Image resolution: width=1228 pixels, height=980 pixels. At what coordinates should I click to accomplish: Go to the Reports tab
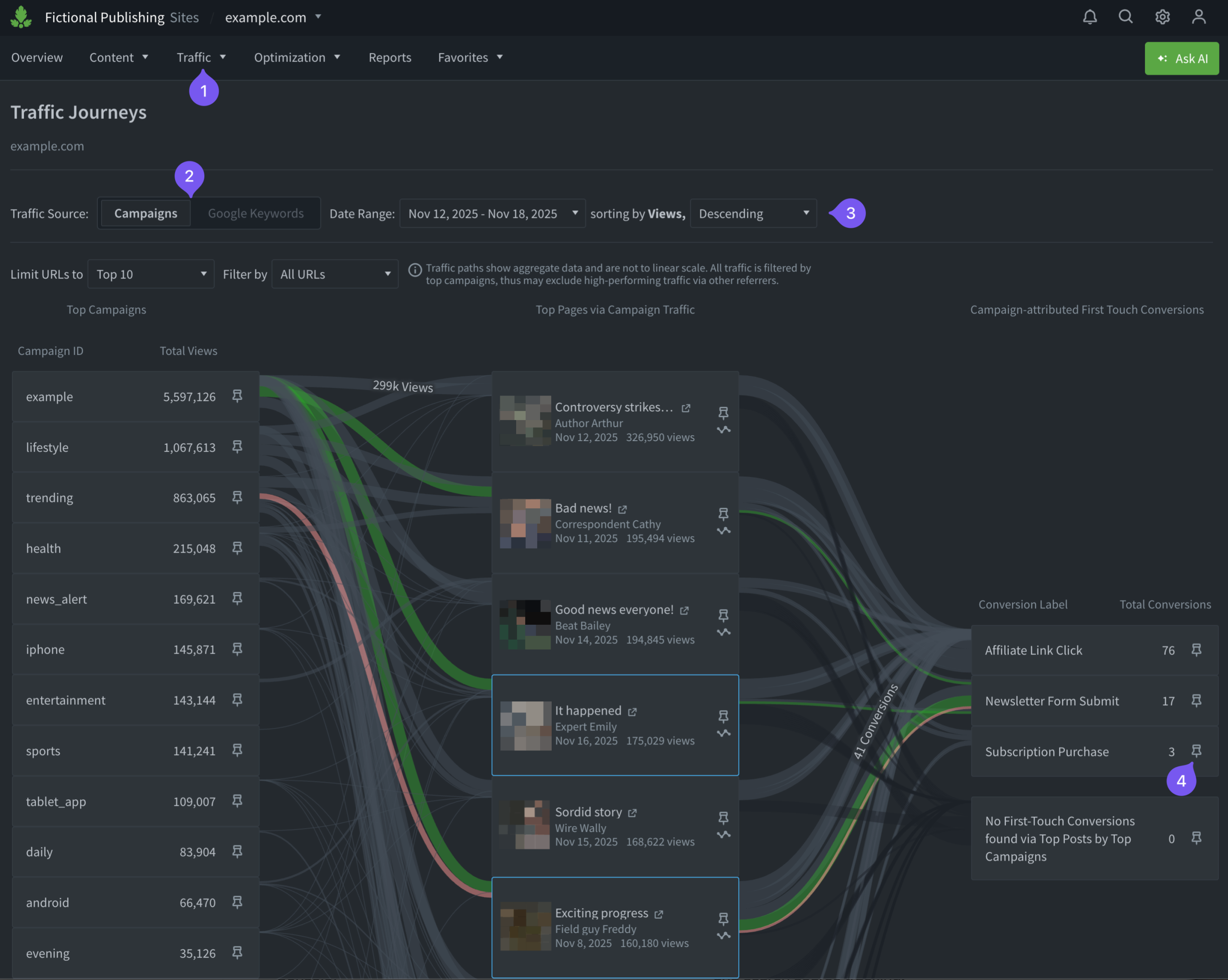390,58
